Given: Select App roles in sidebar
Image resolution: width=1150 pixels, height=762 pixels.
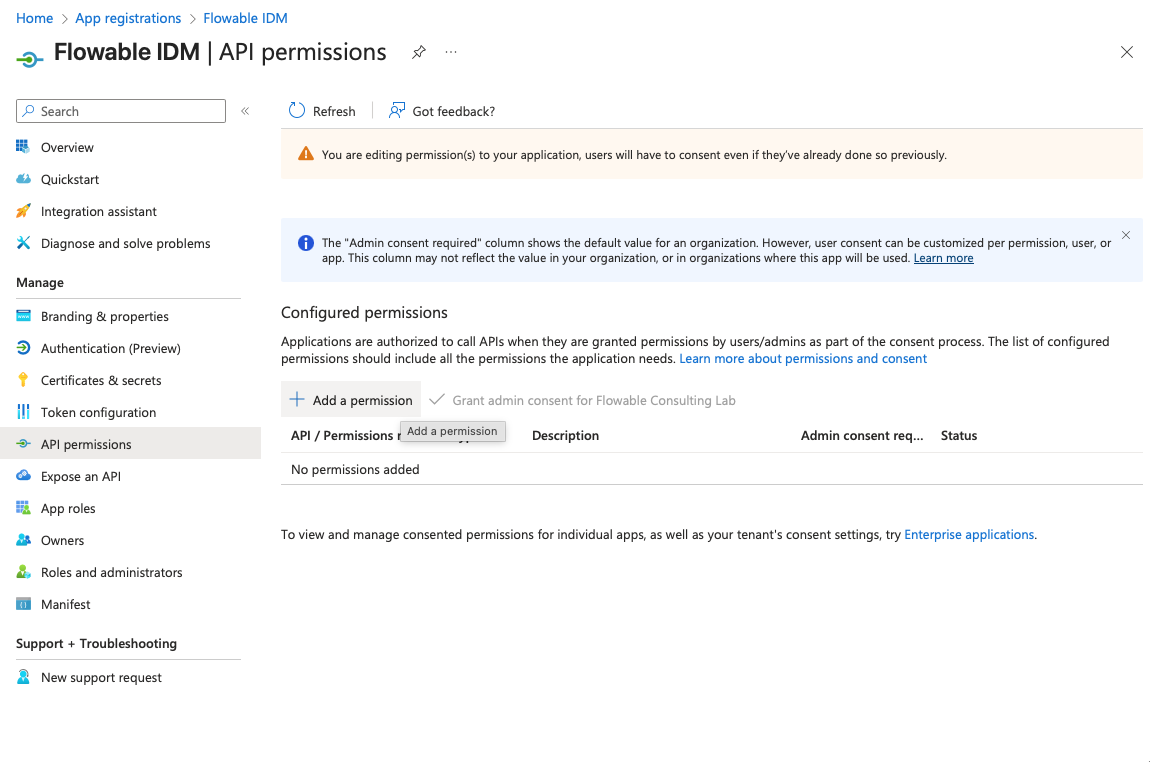Looking at the screenshot, I should pos(68,508).
